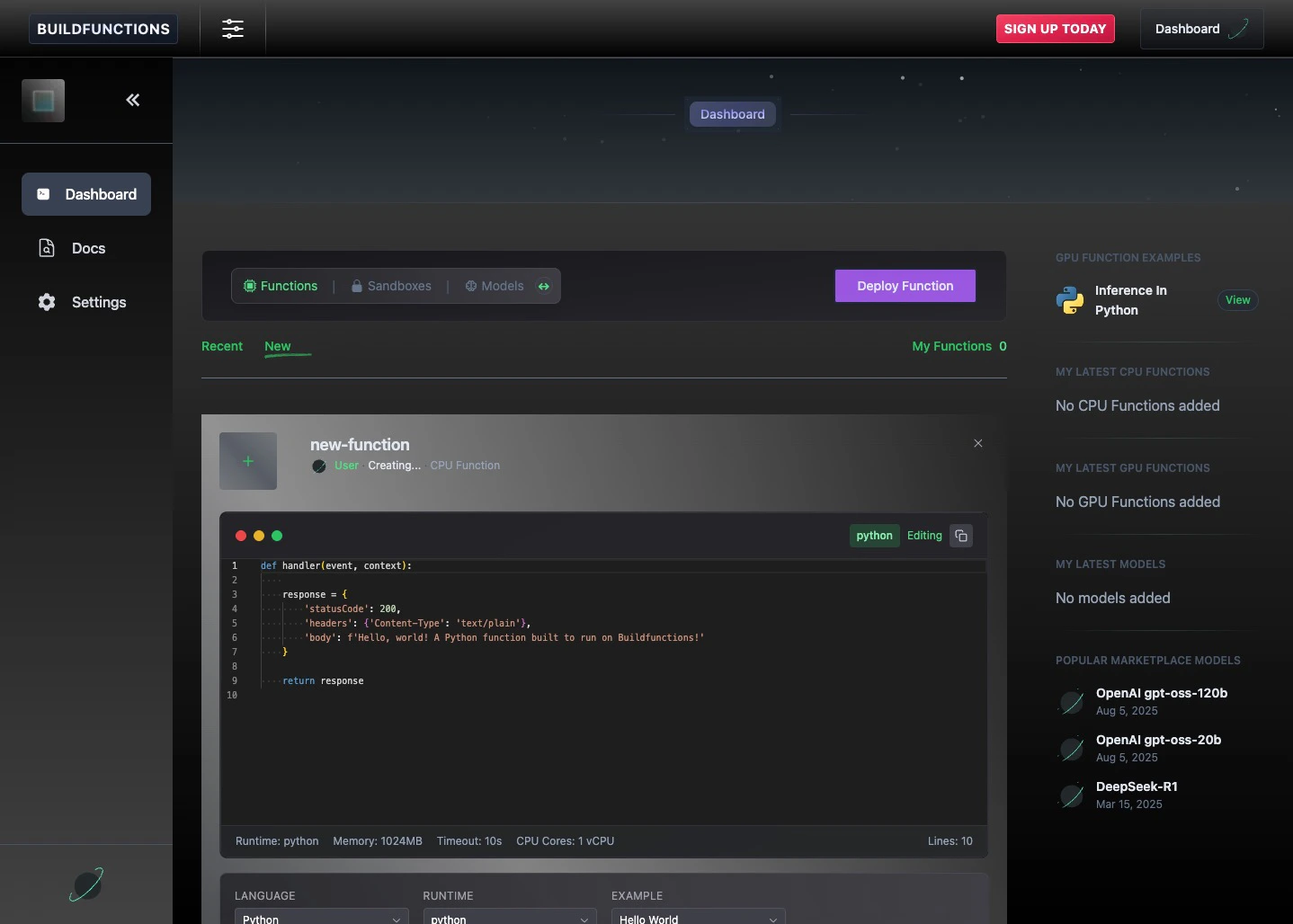The width and height of the screenshot is (1293, 924).
Task: View the Inference In Python example
Action: tap(1237, 300)
